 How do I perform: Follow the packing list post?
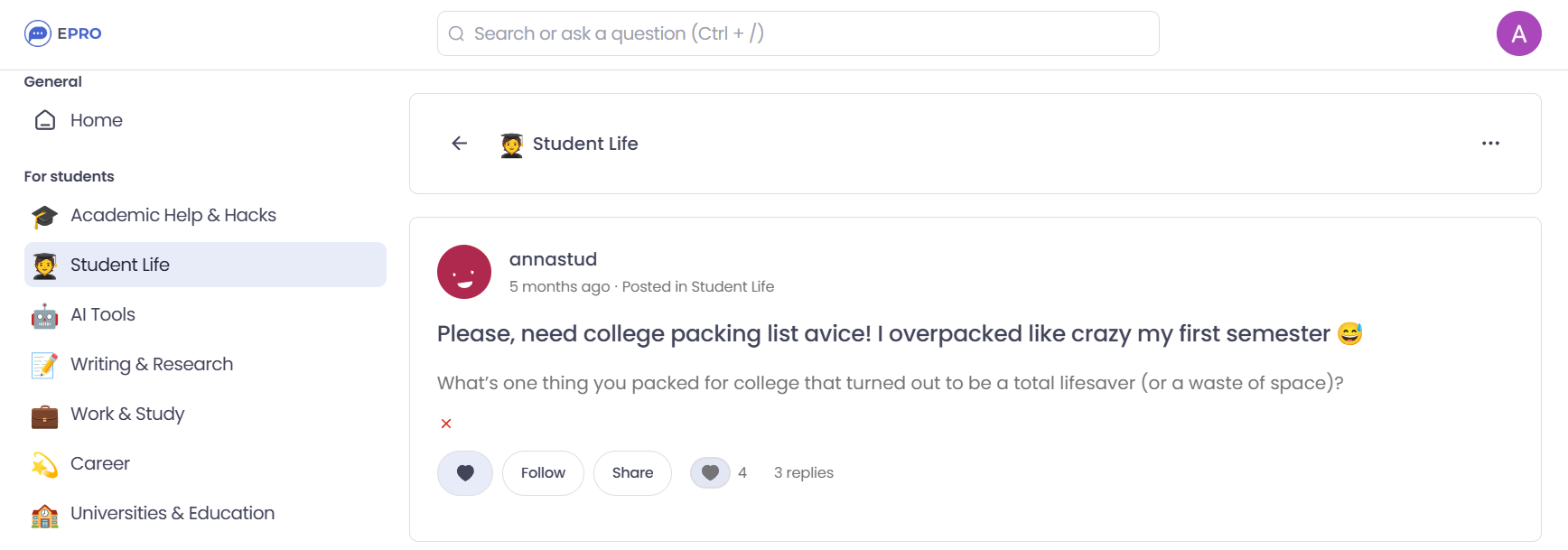coord(542,472)
